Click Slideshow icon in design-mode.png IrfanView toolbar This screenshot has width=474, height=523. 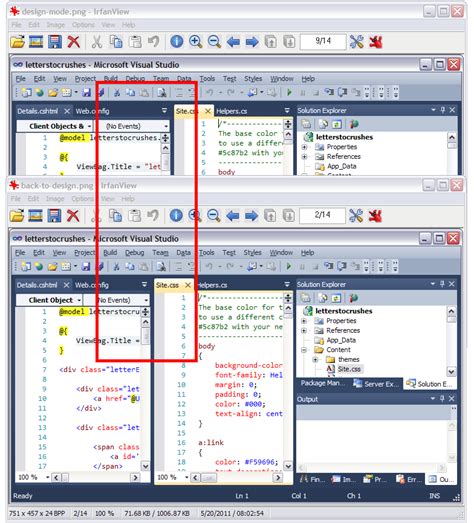(x=36, y=42)
